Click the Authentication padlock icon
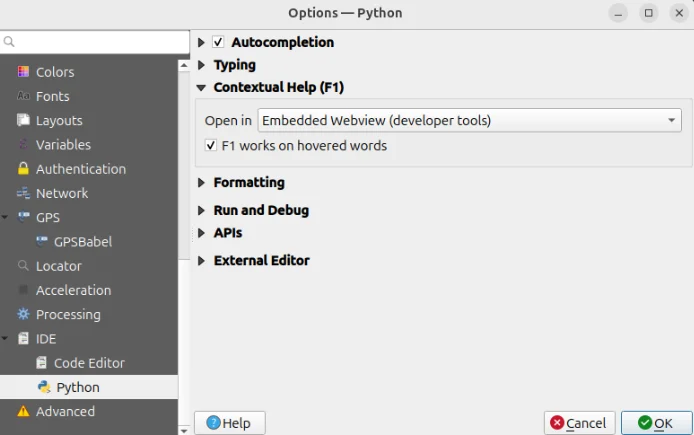This screenshot has height=435, width=694. tap(24, 169)
